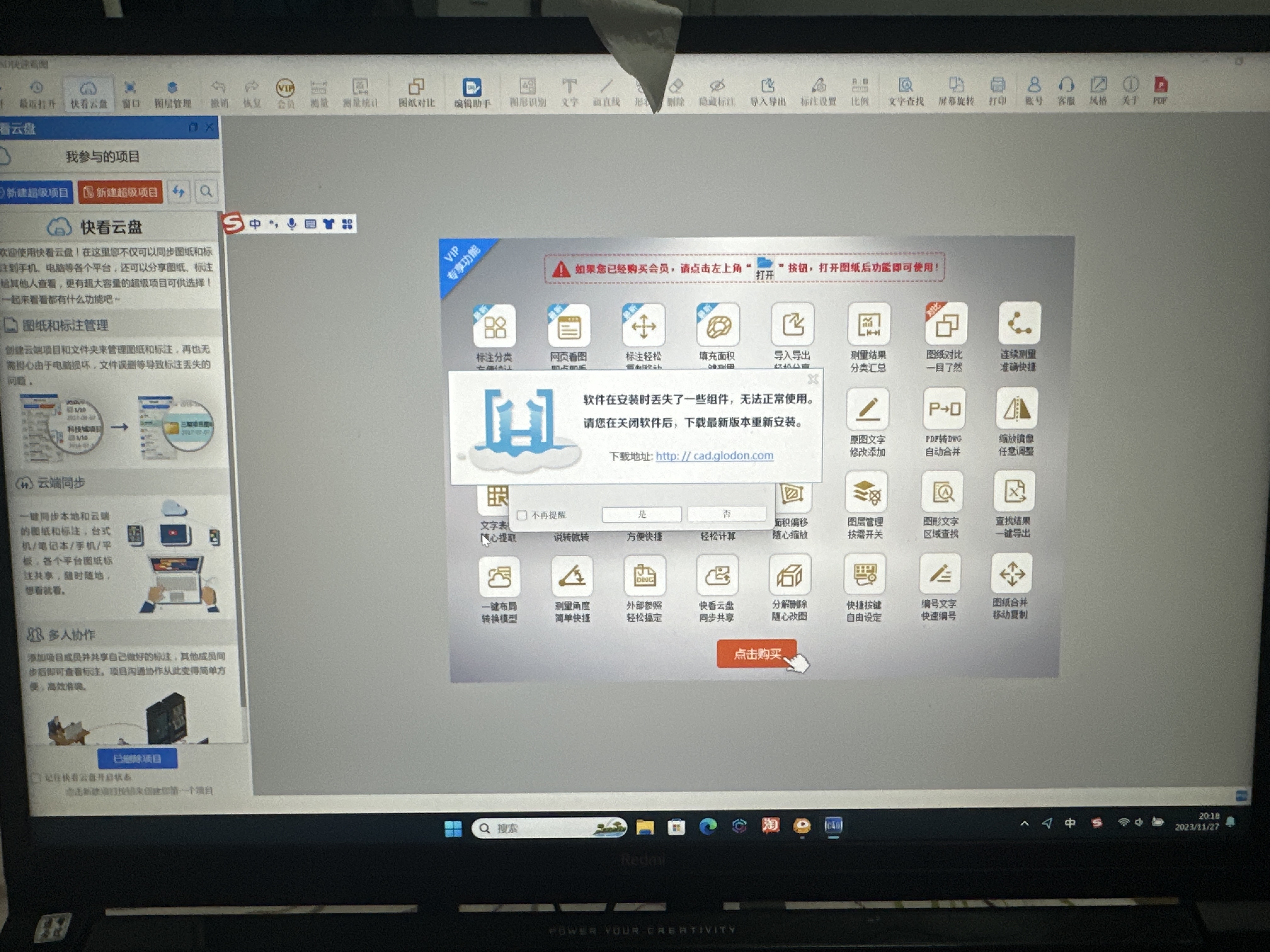Click the 打印 print icon

click(x=997, y=91)
